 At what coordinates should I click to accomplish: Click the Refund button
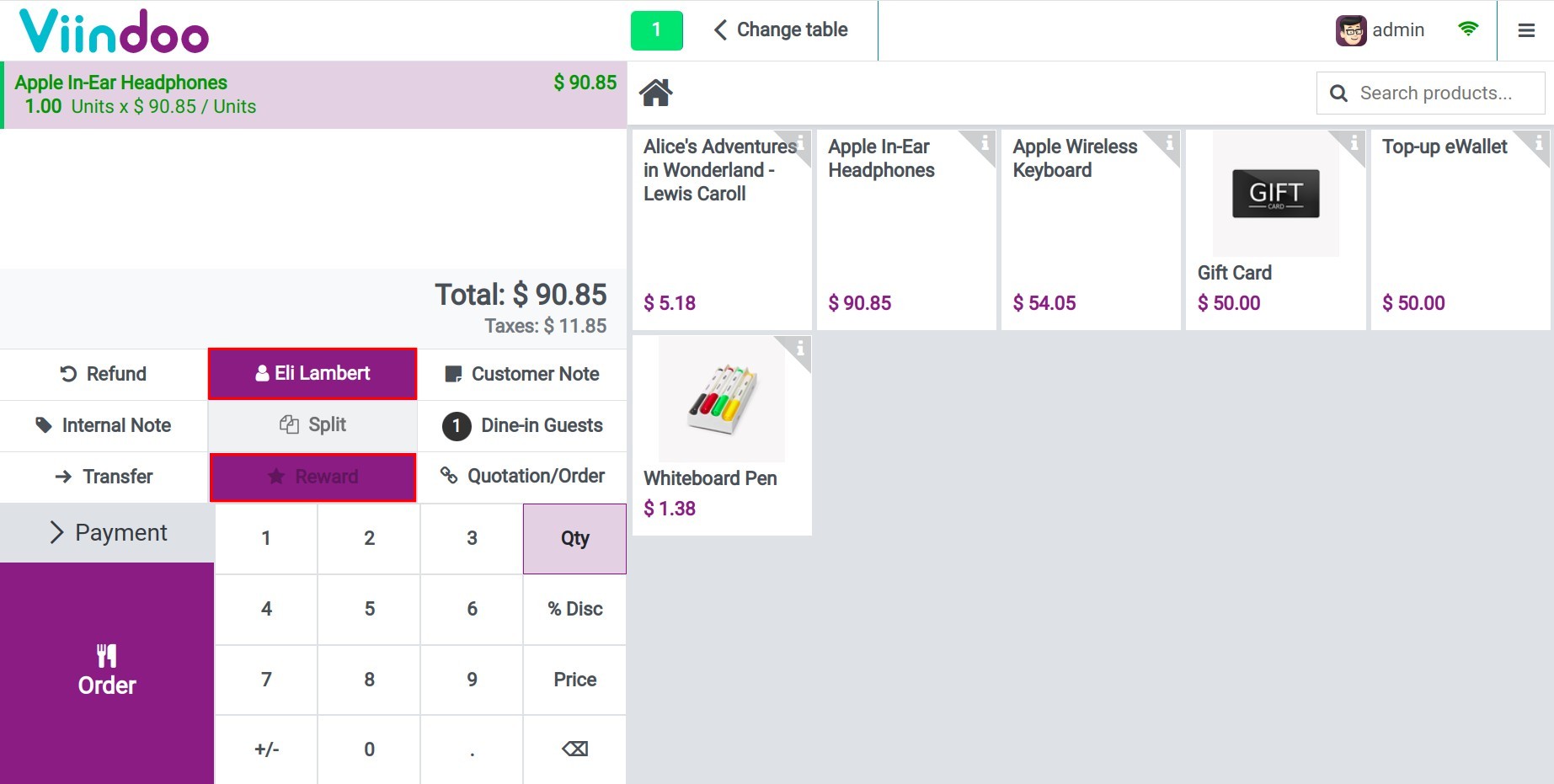104,374
